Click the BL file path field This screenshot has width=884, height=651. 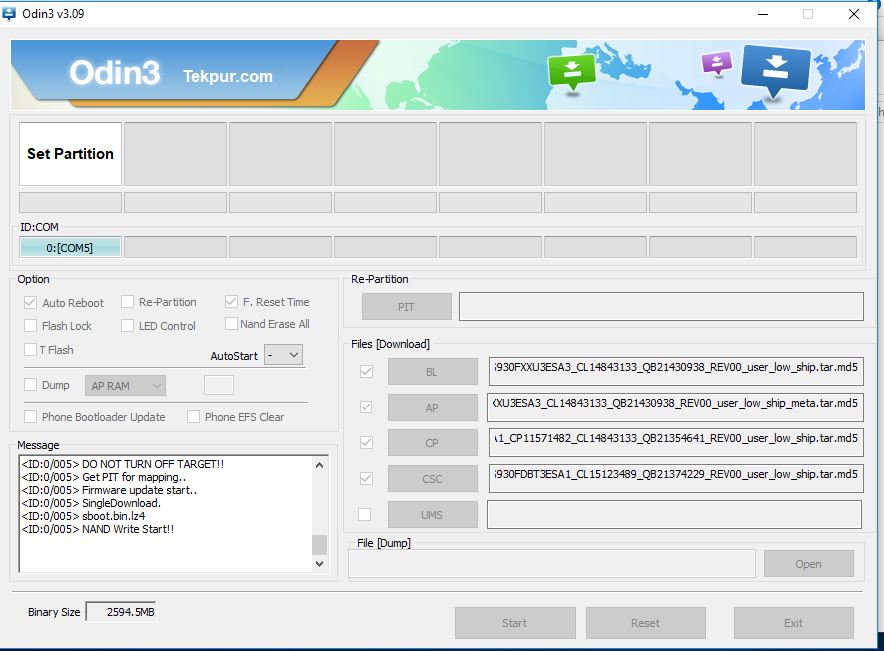(676, 371)
